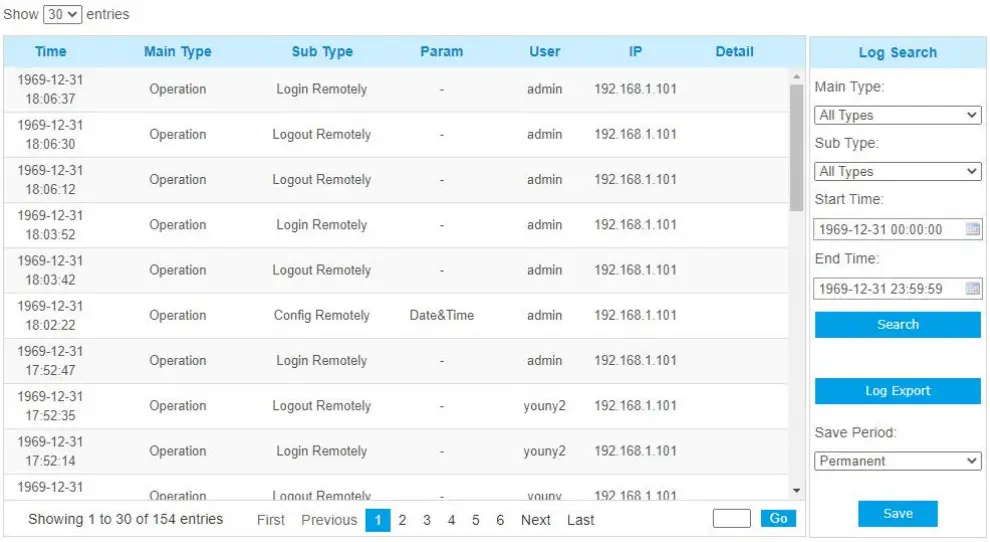This screenshot has width=990, height=542.
Task: Expand the Main Type dropdown
Action: click(x=897, y=115)
